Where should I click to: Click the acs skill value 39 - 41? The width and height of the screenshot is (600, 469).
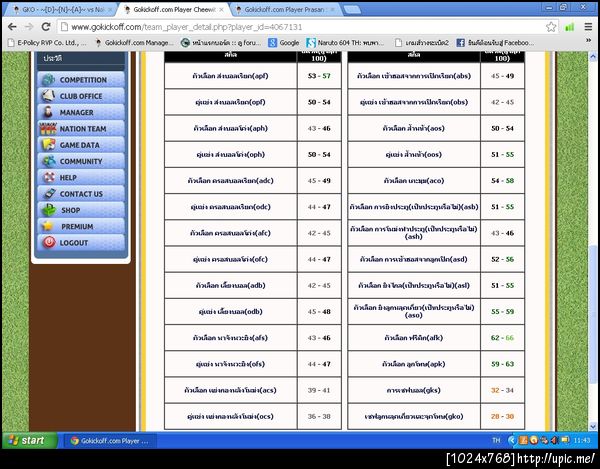click(319, 390)
